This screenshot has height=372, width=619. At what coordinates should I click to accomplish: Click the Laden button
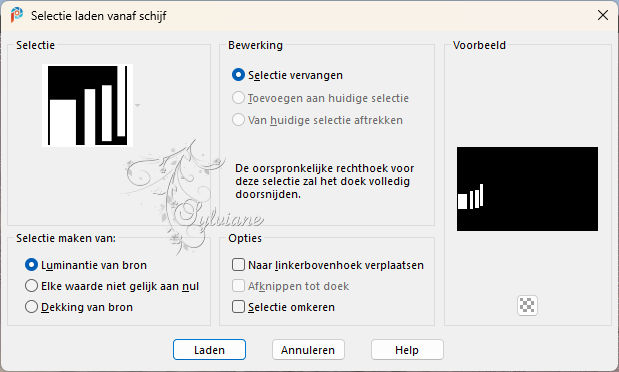coord(209,349)
